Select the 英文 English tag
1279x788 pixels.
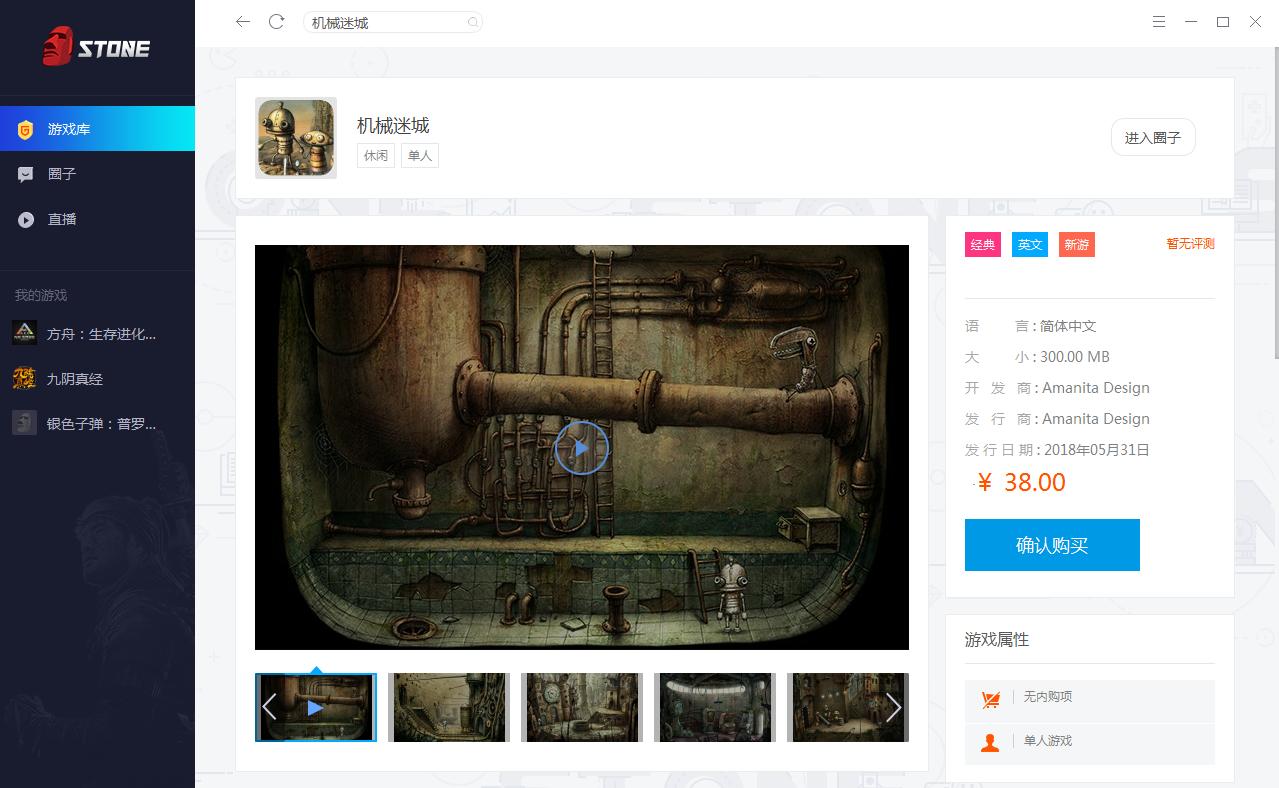[x=1029, y=244]
